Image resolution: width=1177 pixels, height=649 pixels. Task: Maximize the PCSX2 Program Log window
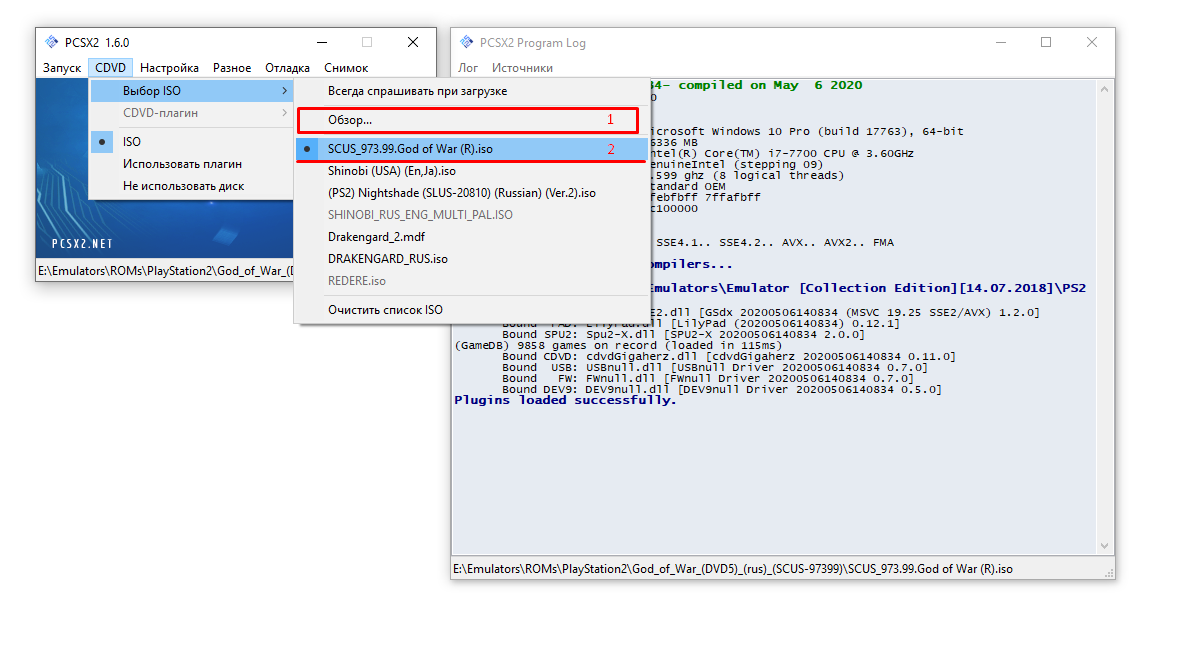(1046, 43)
